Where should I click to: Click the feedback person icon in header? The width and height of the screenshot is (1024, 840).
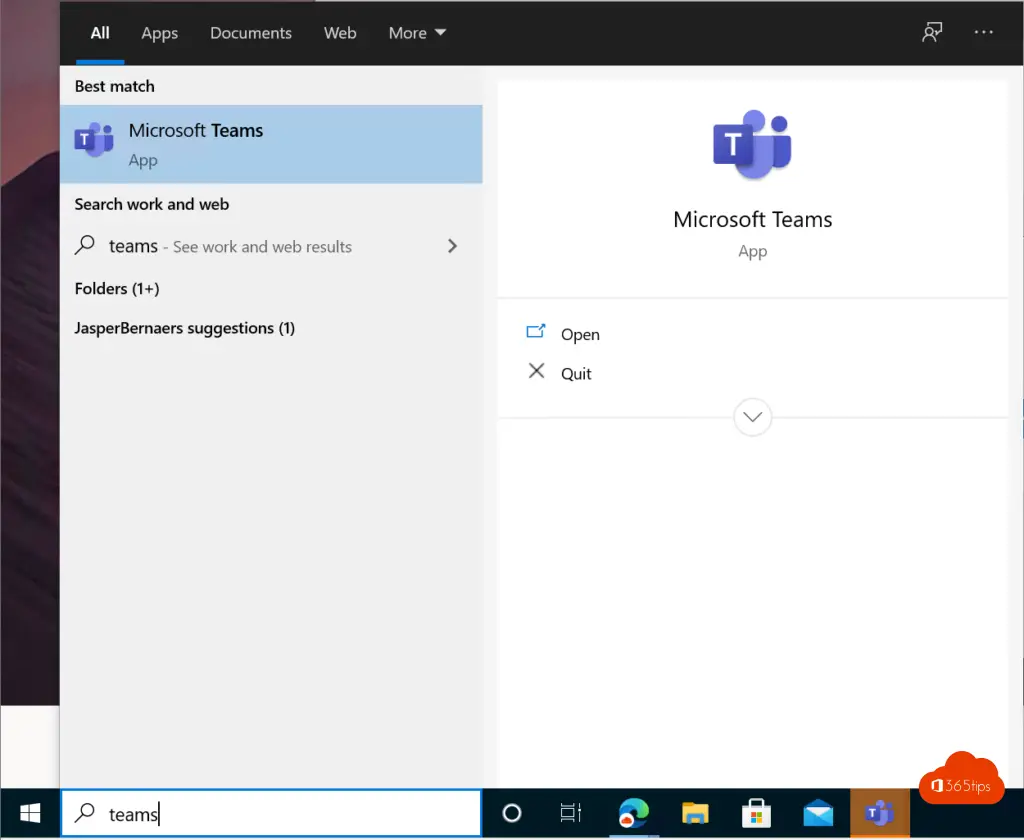point(932,33)
